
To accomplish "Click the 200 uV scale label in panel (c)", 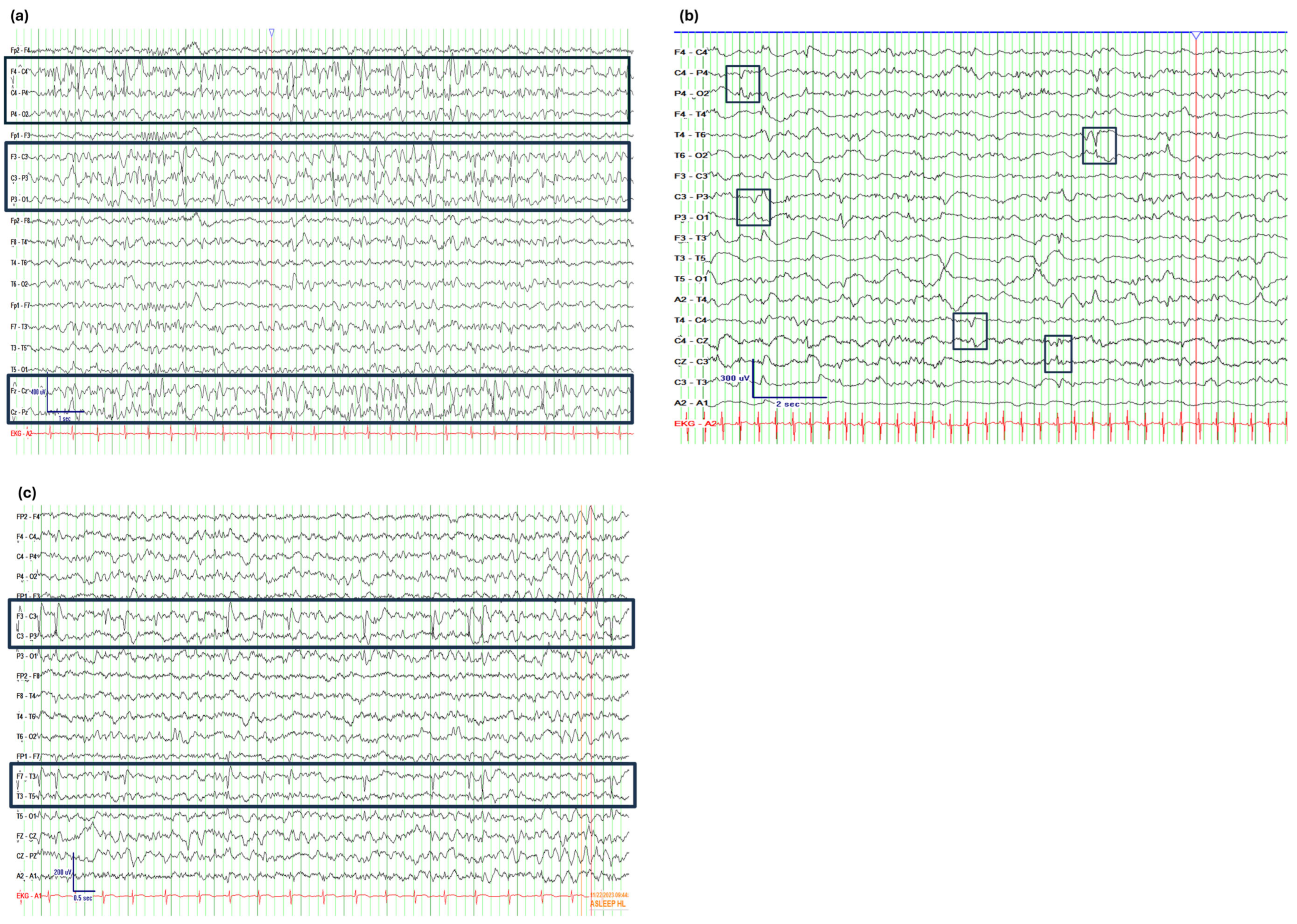I will point(62,872).
